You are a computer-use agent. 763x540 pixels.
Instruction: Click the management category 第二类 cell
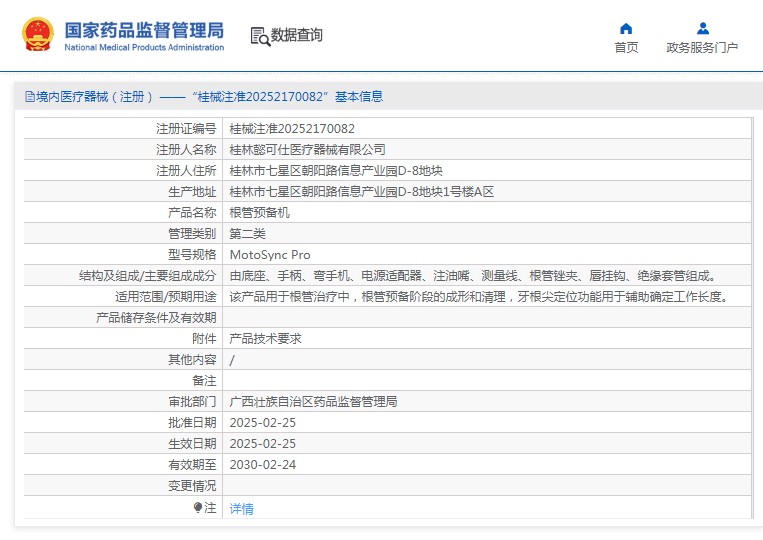247,234
